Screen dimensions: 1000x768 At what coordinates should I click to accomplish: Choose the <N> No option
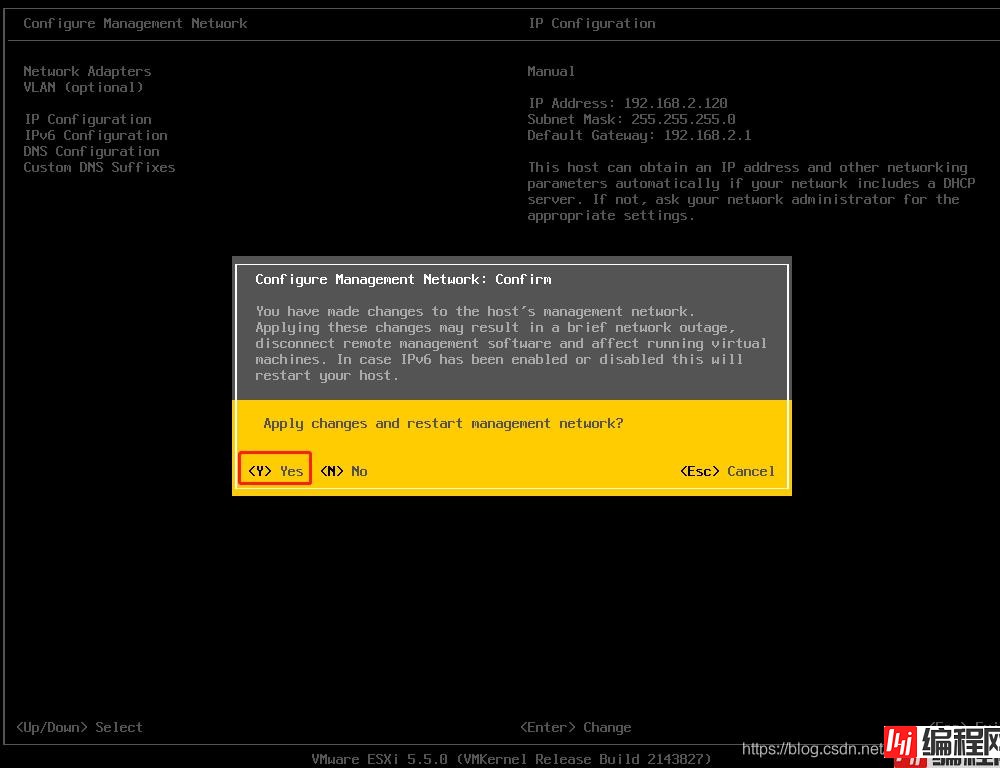343,471
